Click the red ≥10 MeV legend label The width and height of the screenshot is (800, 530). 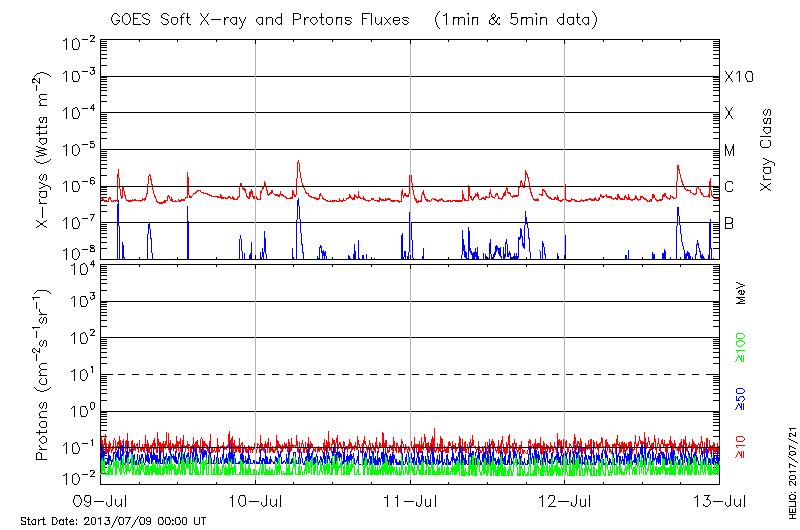742,444
